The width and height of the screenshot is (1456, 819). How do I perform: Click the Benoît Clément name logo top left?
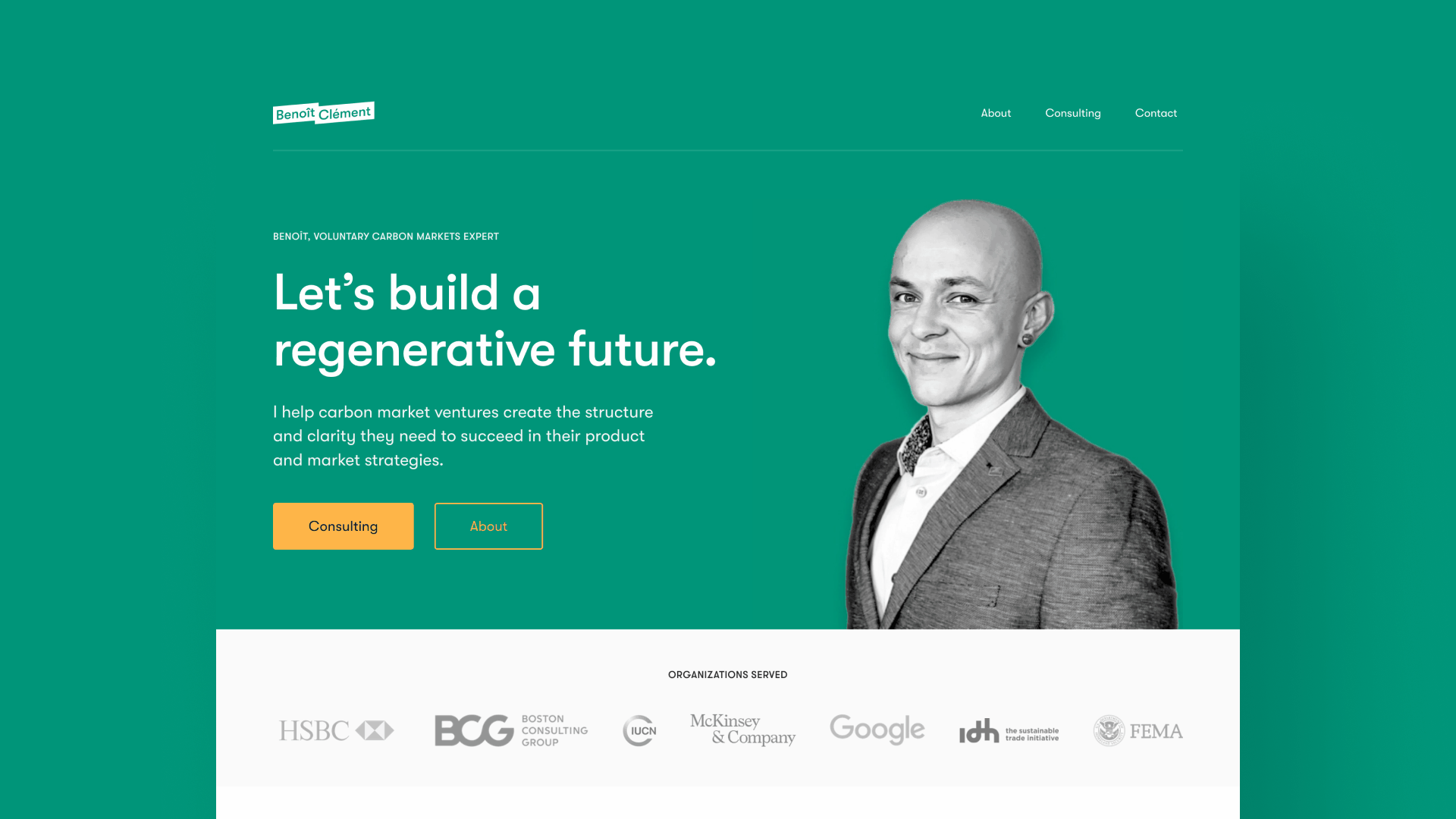pos(324,113)
